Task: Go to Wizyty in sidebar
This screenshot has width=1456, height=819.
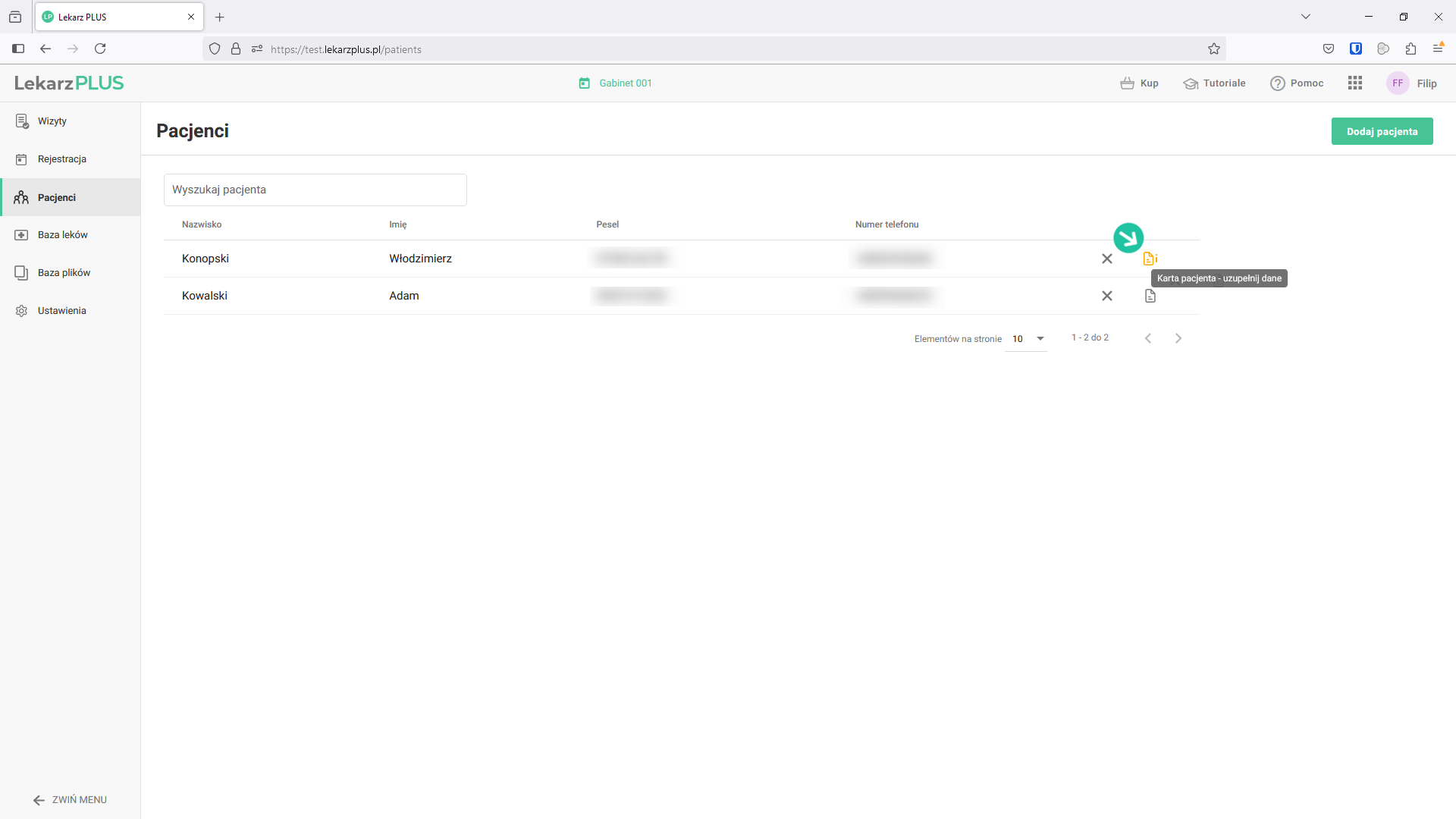Action: click(52, 121)
